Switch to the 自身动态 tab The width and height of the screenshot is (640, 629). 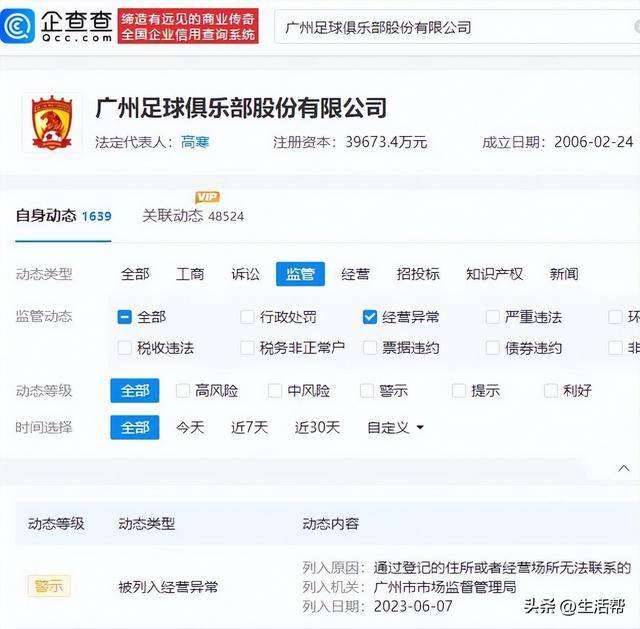[63, 216]
